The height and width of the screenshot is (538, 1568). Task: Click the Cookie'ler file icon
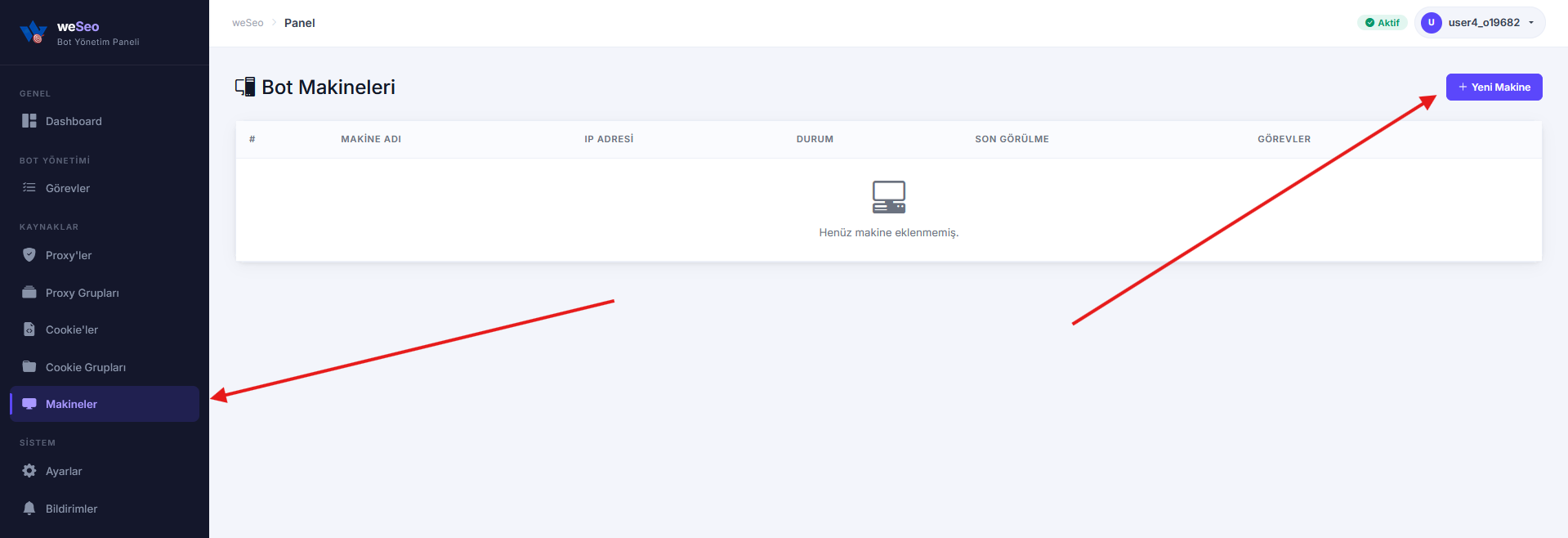[x=29, y=330]
